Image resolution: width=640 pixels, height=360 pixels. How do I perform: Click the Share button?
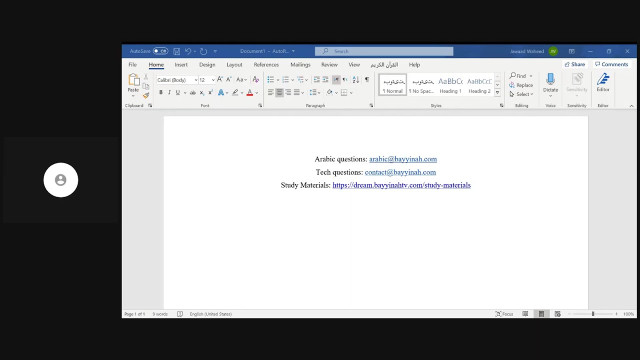point(575,64)
